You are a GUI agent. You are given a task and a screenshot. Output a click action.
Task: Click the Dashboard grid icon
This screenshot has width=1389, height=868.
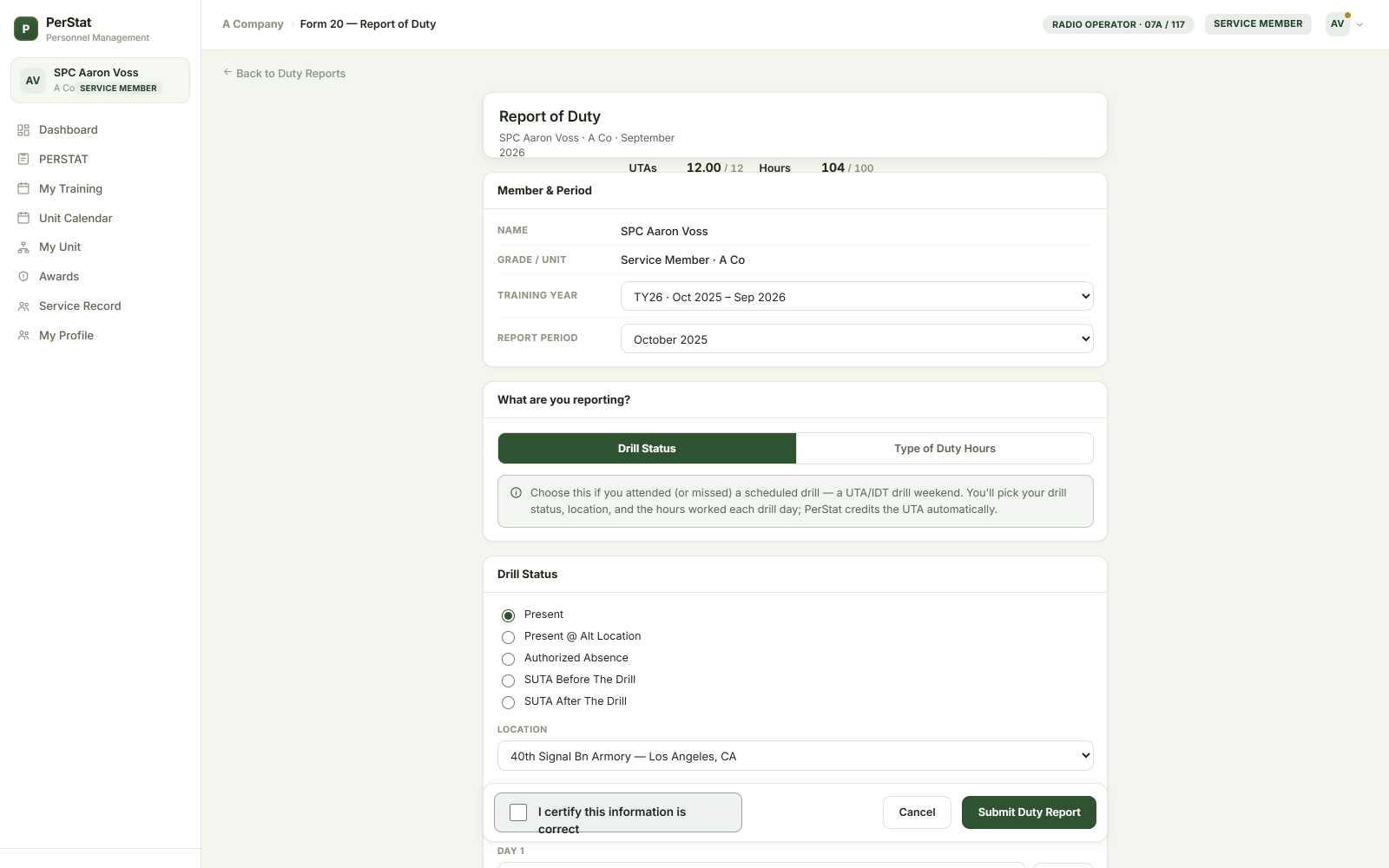pyautogui.click(x=23, y=130)
